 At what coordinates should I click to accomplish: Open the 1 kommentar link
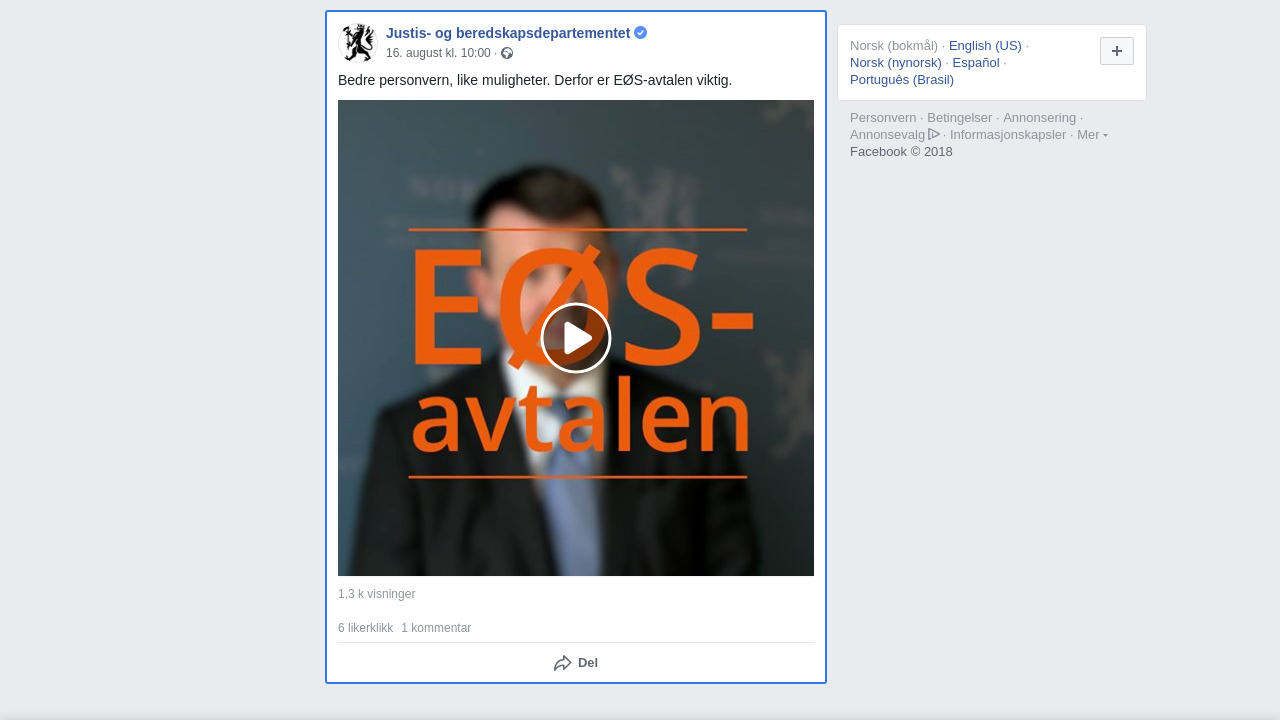(436, 628)
